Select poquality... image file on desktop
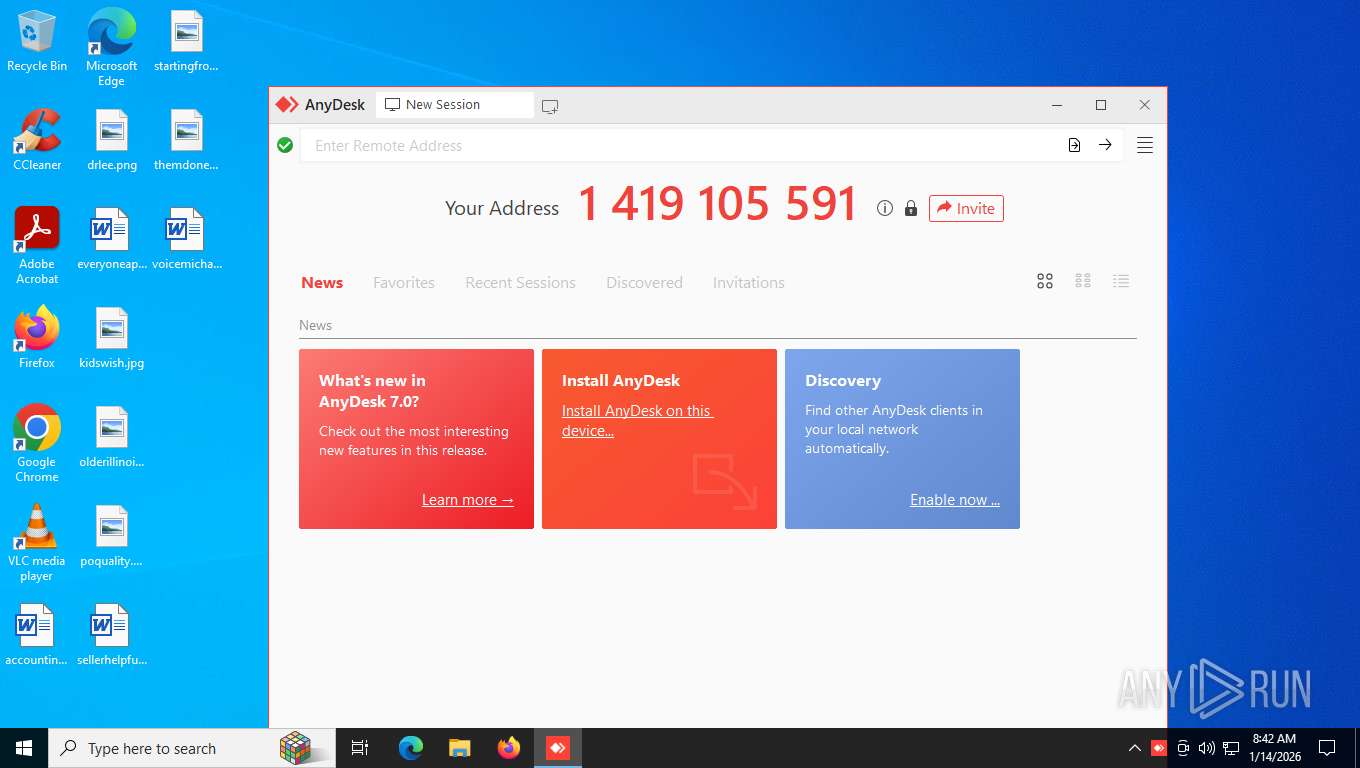 [111, 536]
